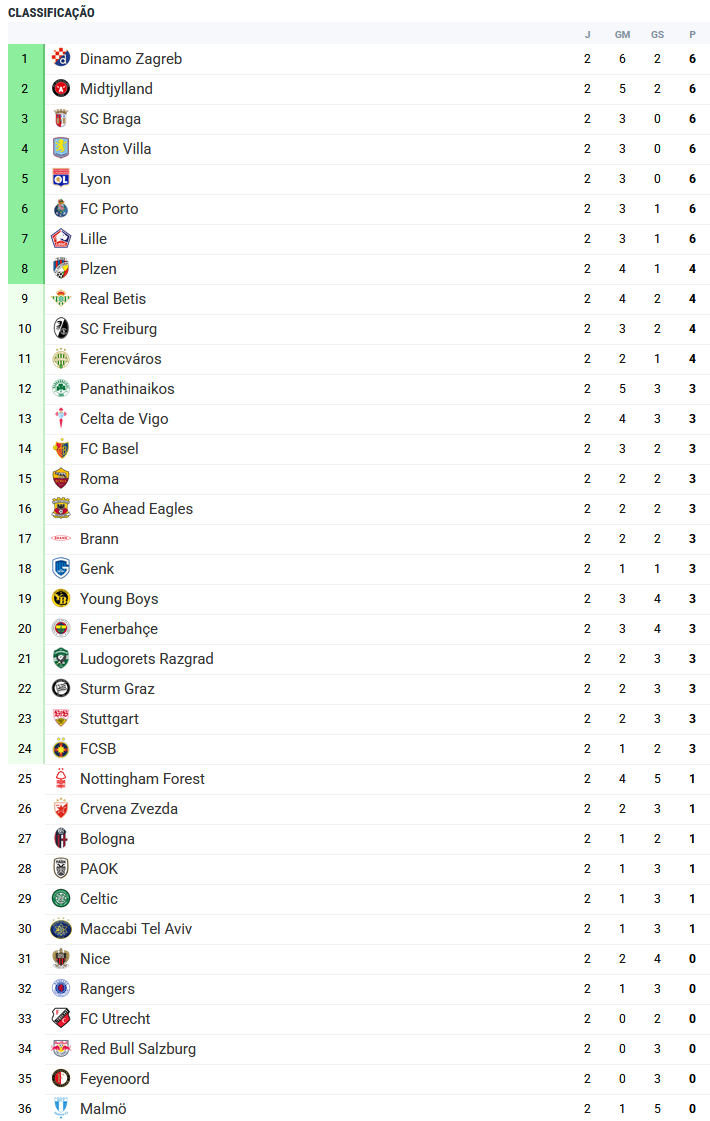Click the P points column header
The height and width of the screenshot is (1121, 710).
pyautogui.click(x=692, y=34)
